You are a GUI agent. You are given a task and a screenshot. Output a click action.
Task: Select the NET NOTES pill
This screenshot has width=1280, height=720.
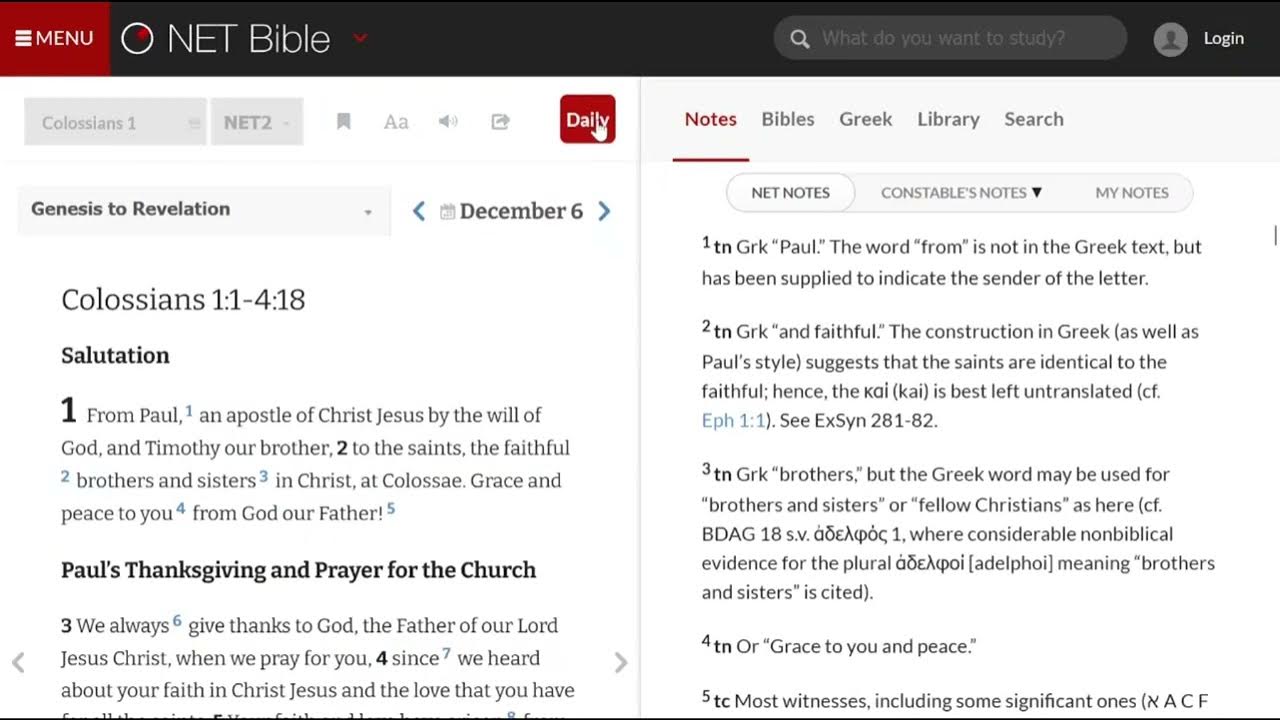[x=790, y=192]
